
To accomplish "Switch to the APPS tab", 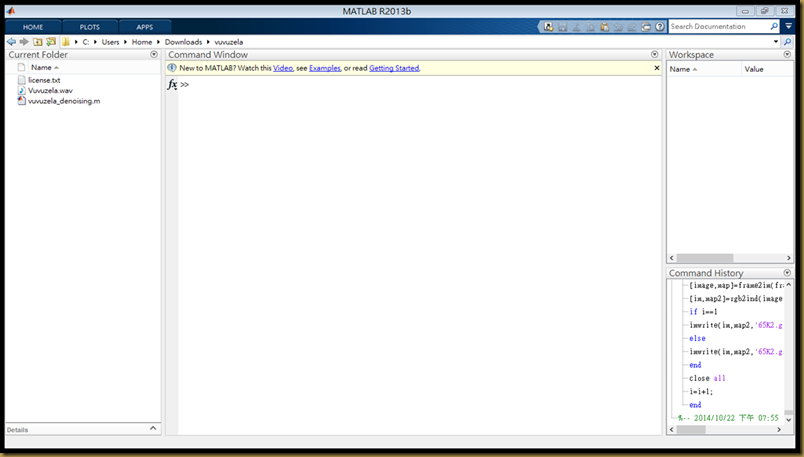I will [145, 27].
